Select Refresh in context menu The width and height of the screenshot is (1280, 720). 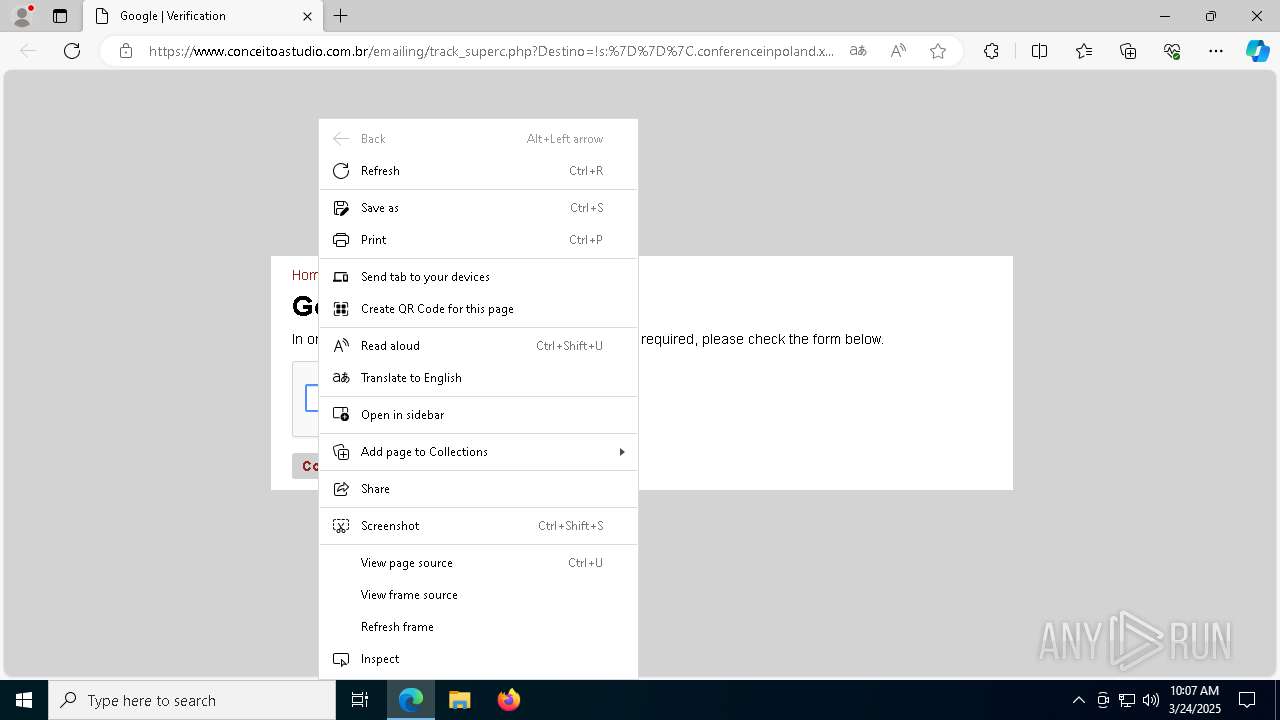[x=478, y=171]
